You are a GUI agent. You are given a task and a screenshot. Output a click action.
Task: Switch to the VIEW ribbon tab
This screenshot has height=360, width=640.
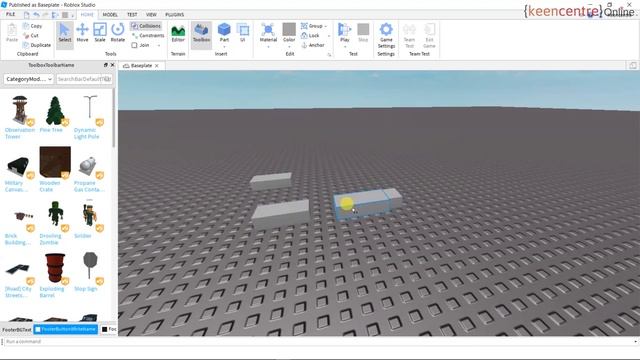[151, 15]
